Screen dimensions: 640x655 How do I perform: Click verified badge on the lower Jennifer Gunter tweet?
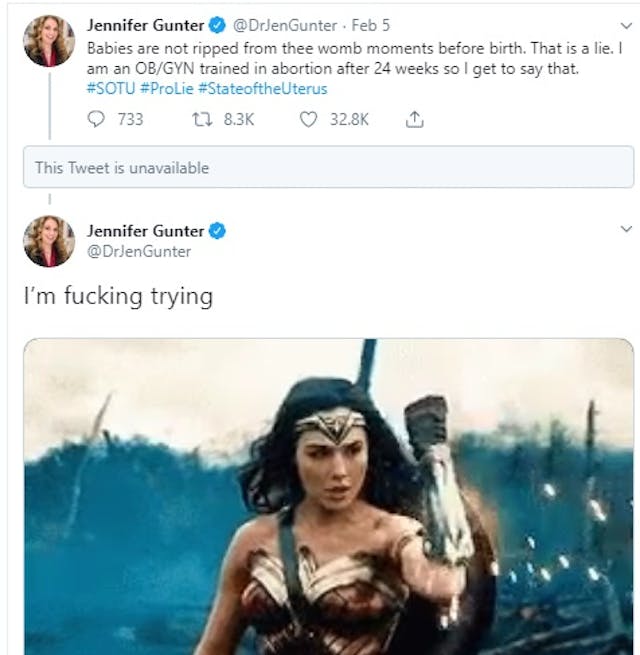coord(216,230)
